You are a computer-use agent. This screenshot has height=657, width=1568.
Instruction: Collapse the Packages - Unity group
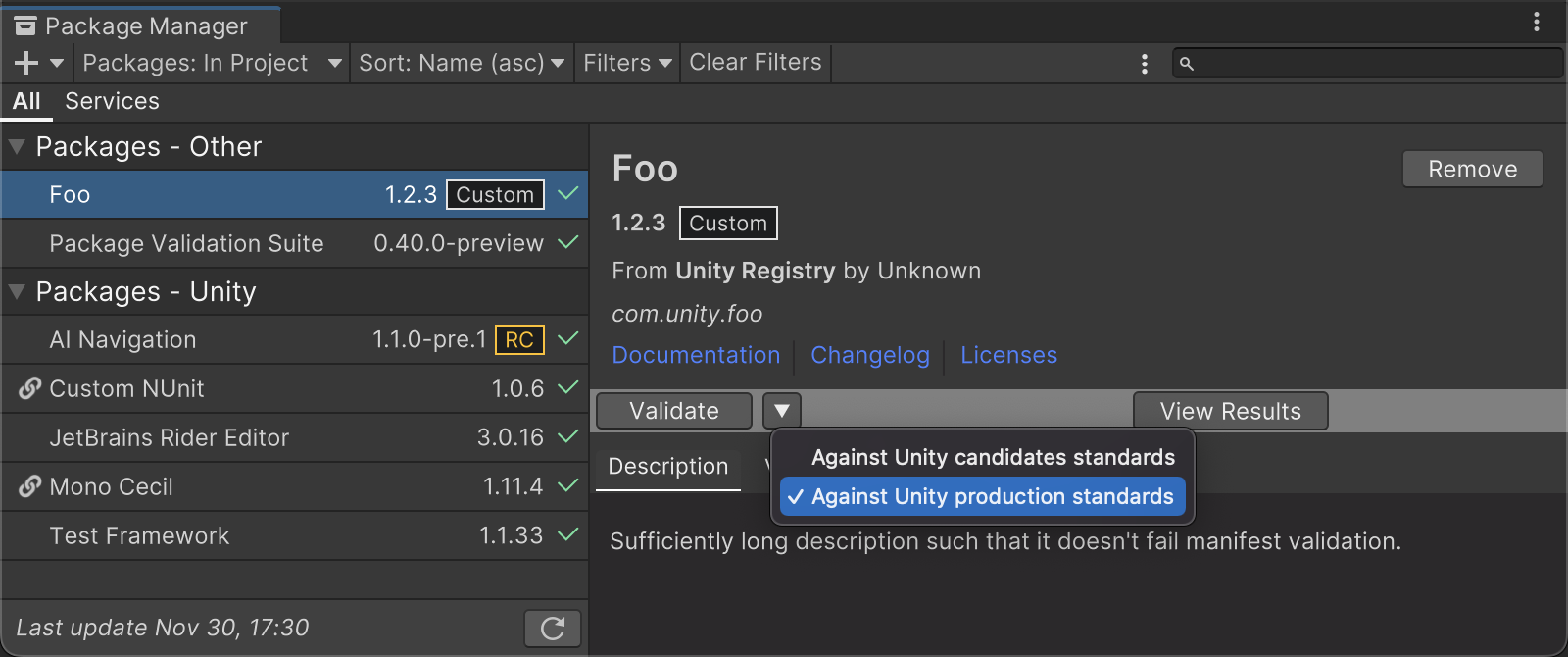coord(17,292)
